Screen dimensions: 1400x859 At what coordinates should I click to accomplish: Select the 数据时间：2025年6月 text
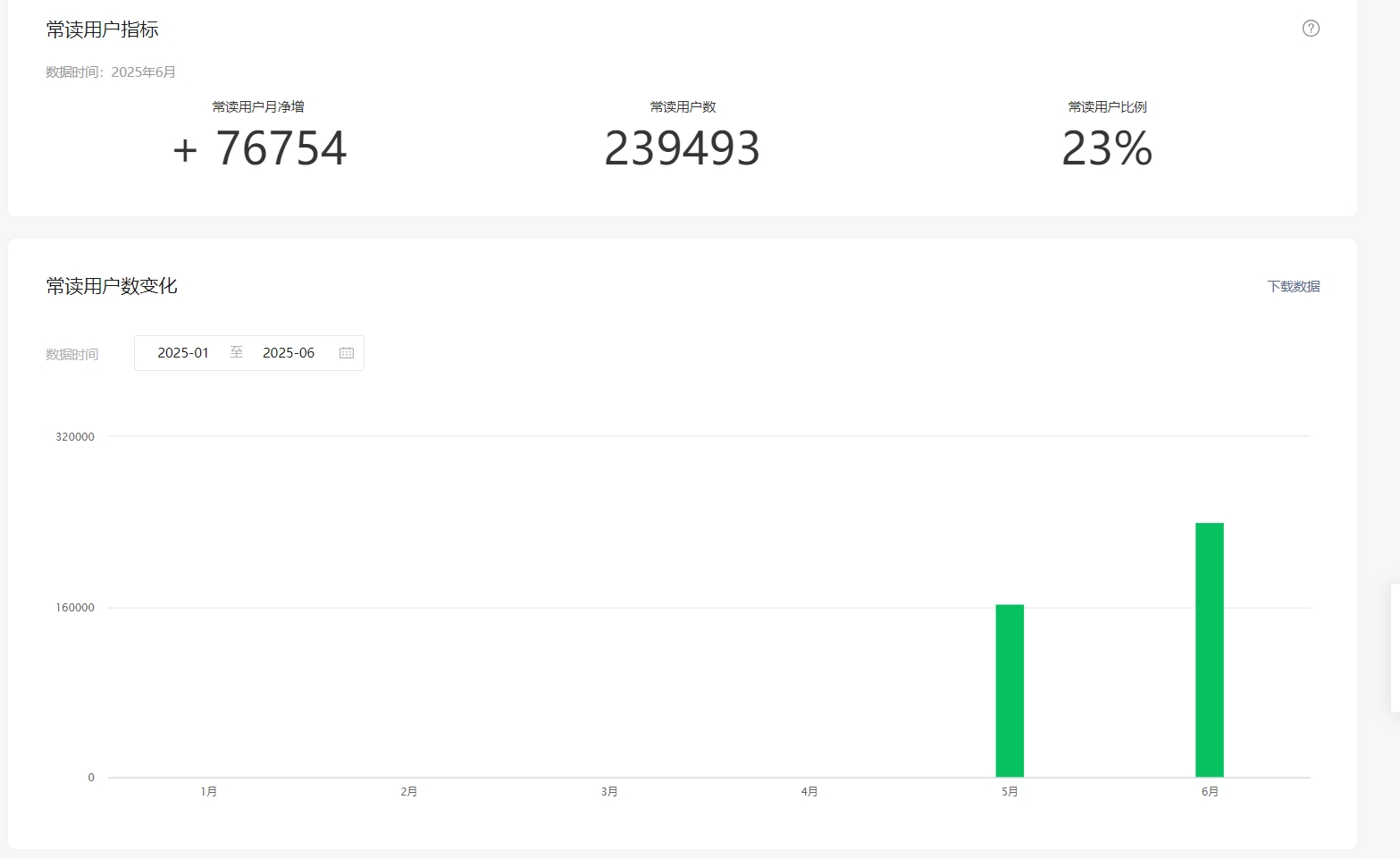pyautogui.click(x=111, y=72)
